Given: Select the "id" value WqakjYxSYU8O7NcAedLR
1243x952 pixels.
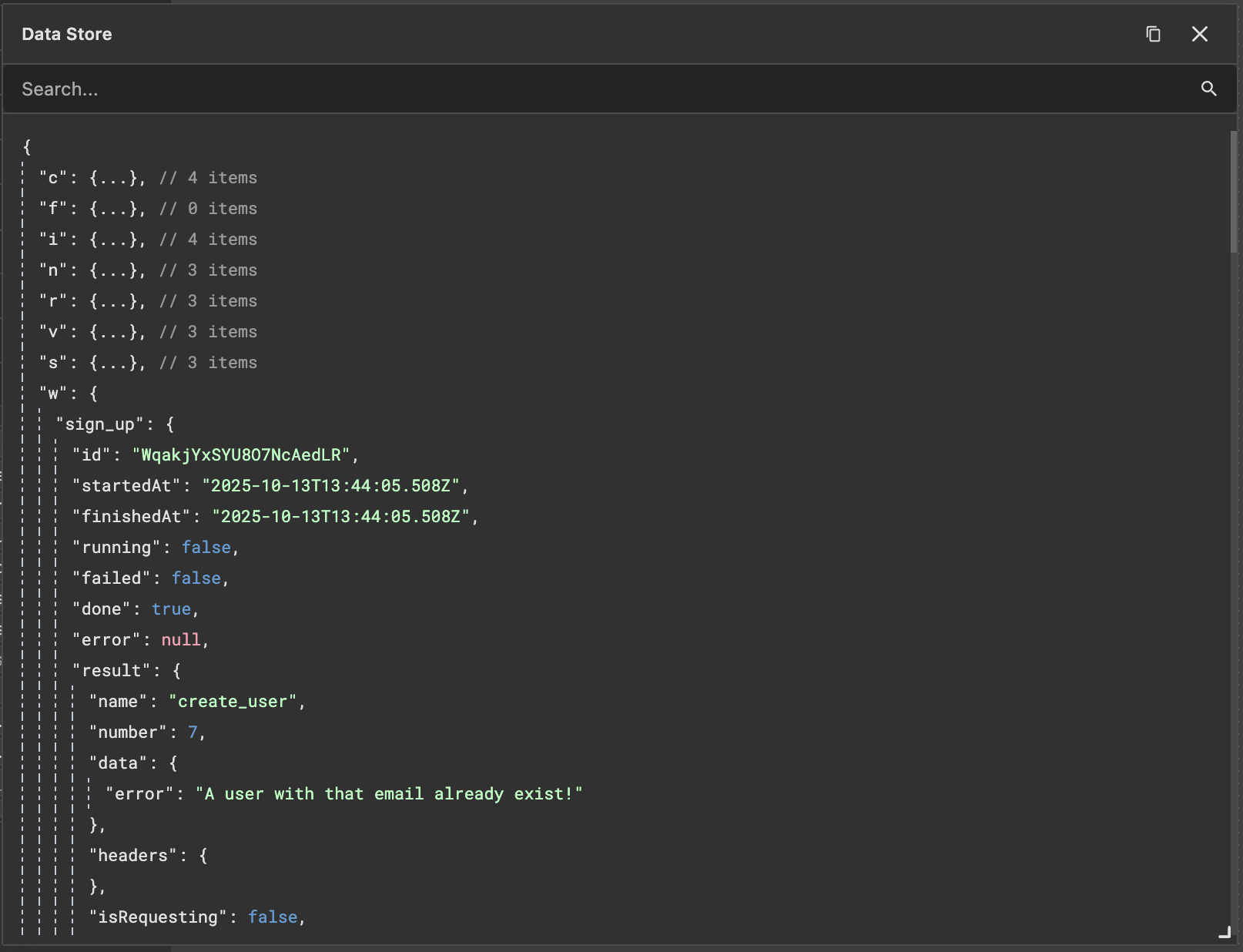Looking at the screenshot, I should (243, 454).
